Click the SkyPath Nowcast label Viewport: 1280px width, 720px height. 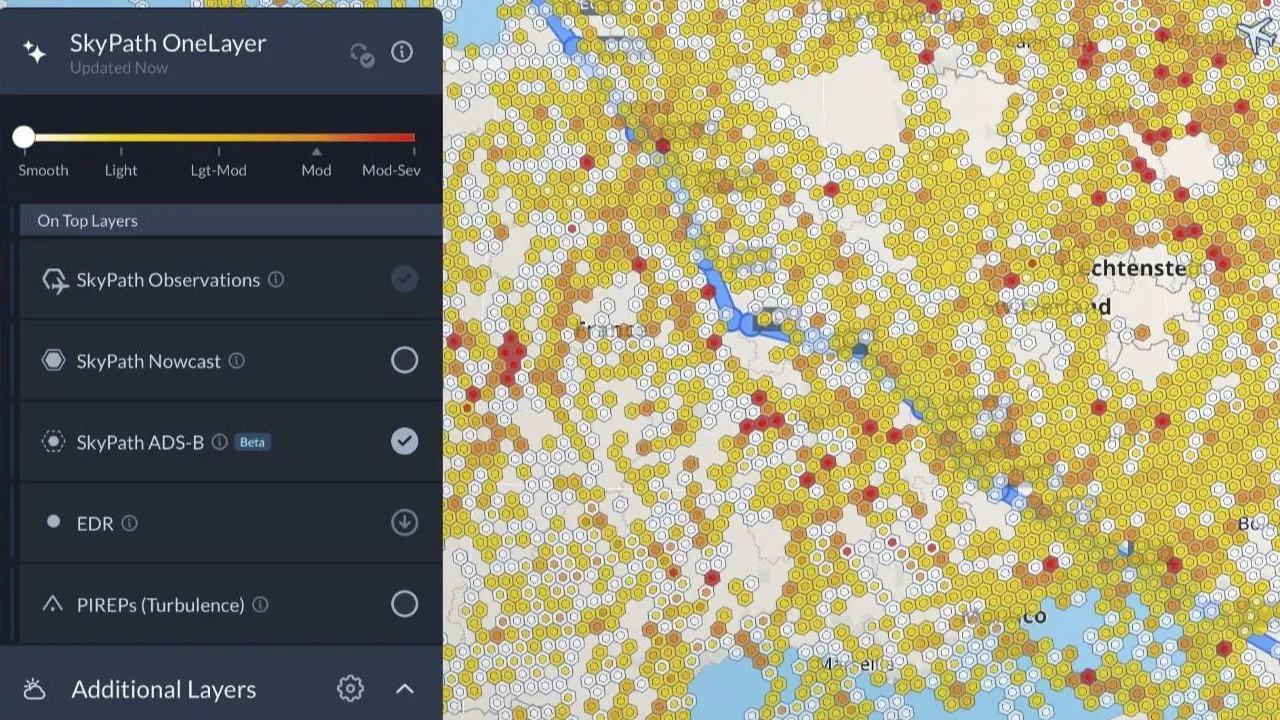pos(149,361)
